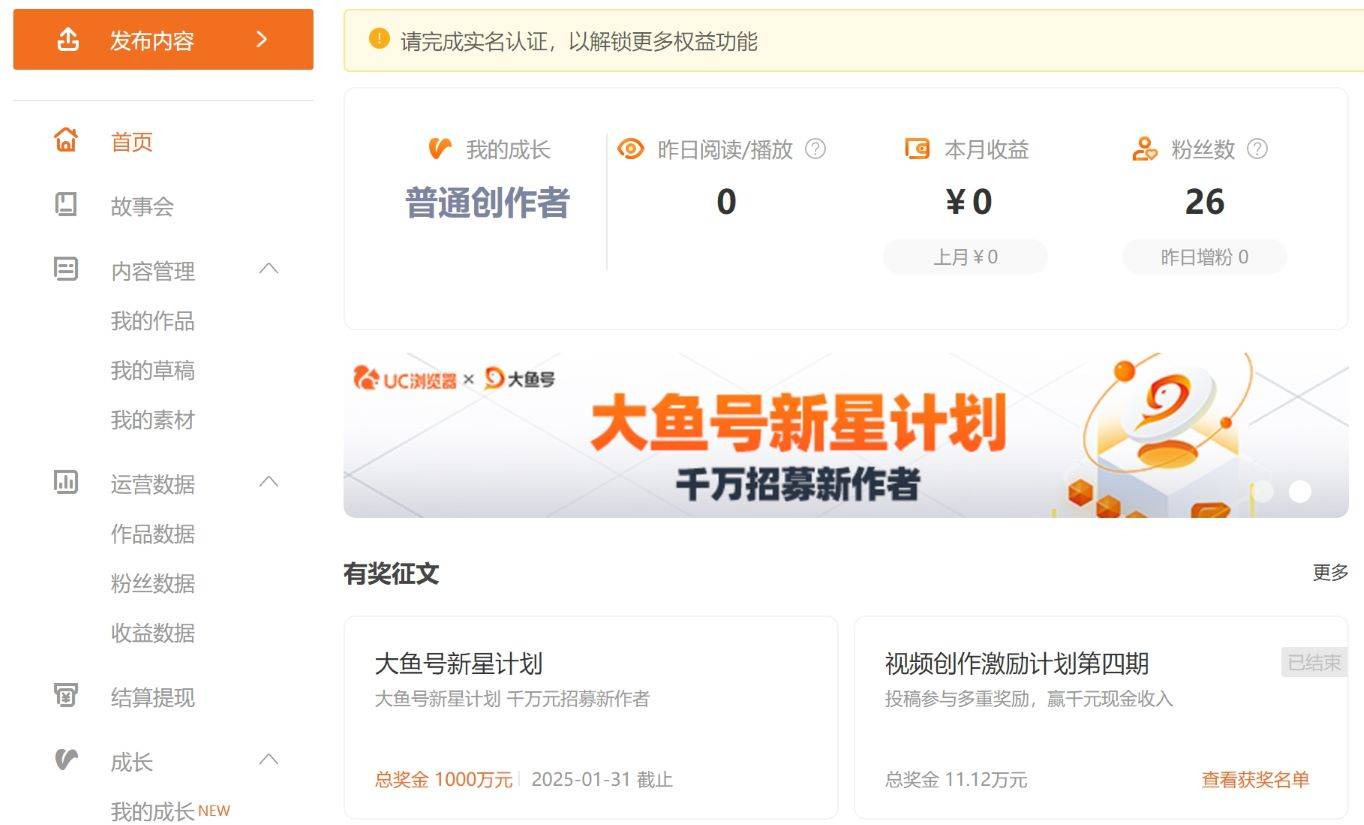Click the fans icon beside 粉丝数
This screenshot has width=1364, height=825.
coord(1145,149)
